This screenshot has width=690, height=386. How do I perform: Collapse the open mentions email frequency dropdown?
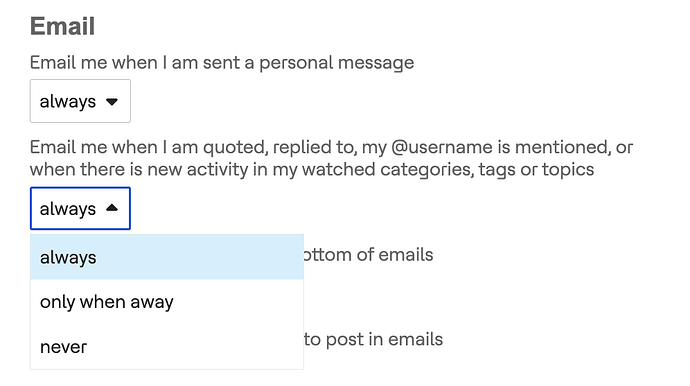(x=80, y=208)
